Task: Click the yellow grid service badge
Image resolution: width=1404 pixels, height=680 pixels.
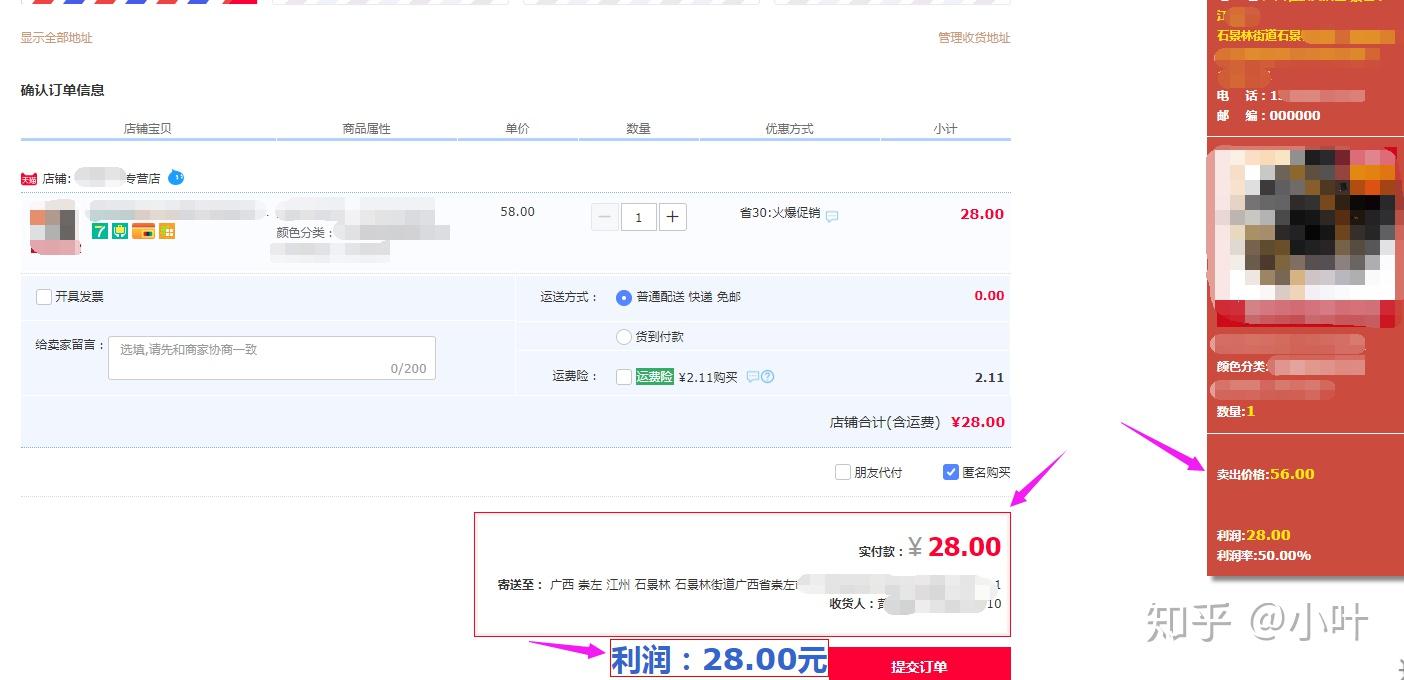Action: (167, 231)
